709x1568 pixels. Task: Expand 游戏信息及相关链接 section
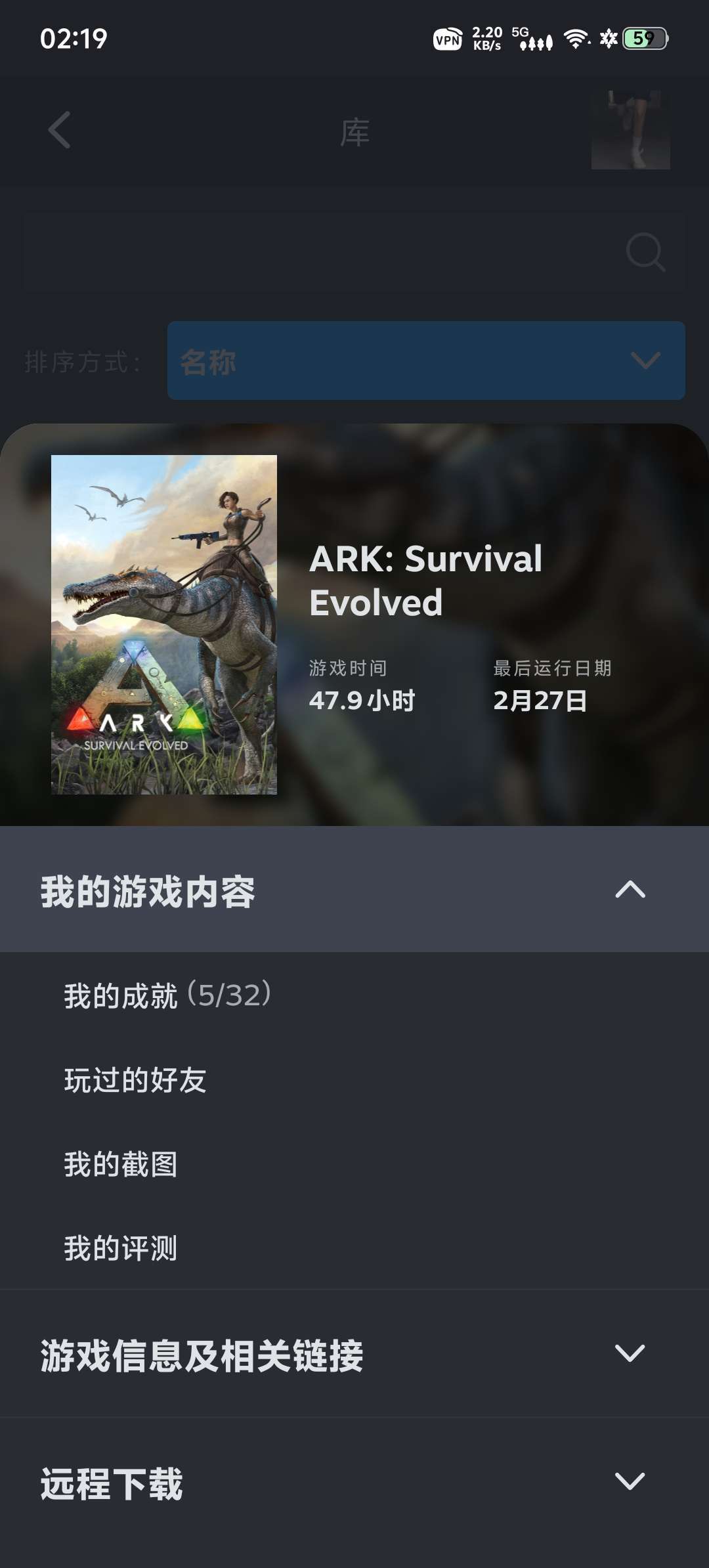354,1353
